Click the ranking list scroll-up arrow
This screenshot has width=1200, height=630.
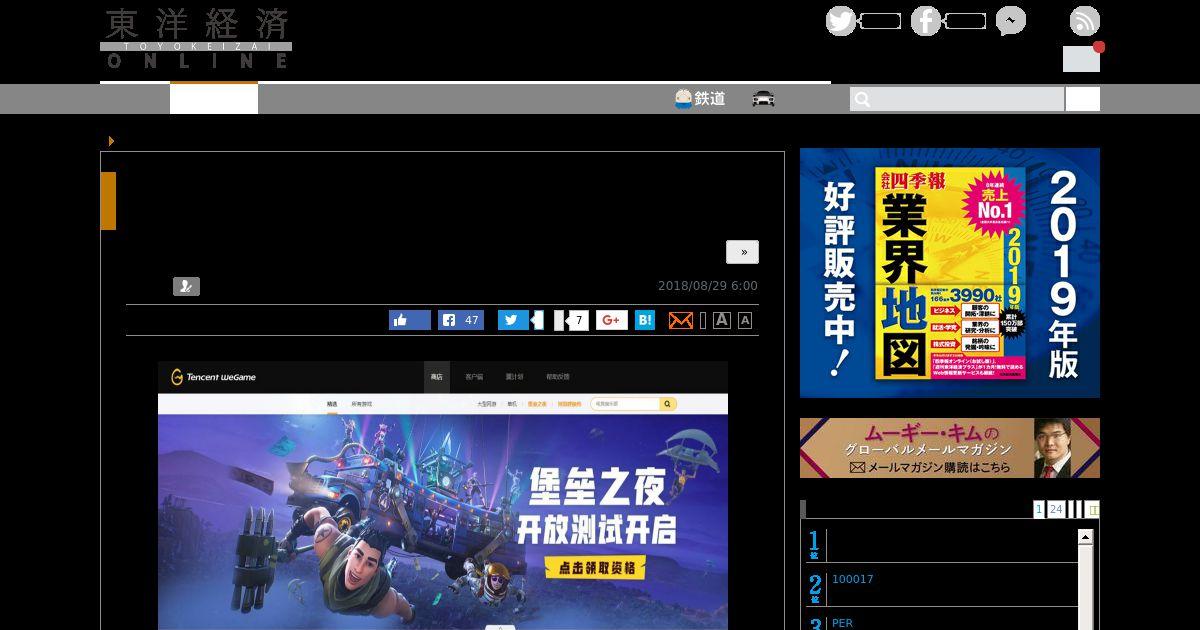[1086, 537]
